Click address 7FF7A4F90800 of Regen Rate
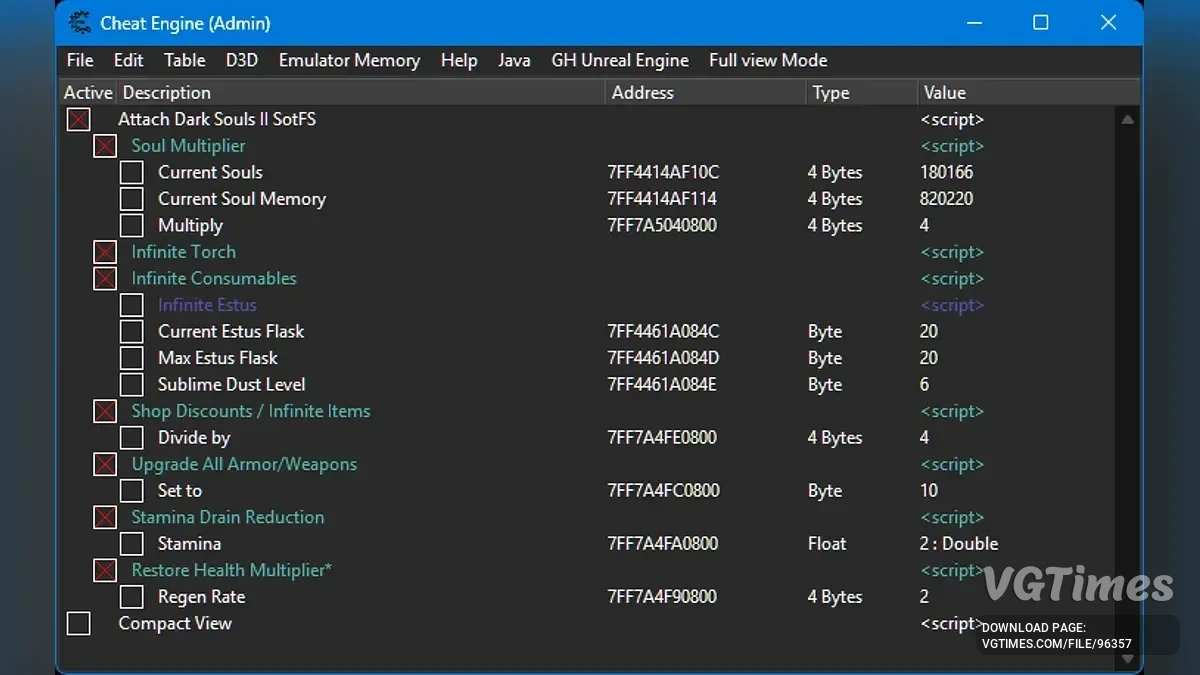Viewport: 1200px width, 675px height. [x=662, y=596]
